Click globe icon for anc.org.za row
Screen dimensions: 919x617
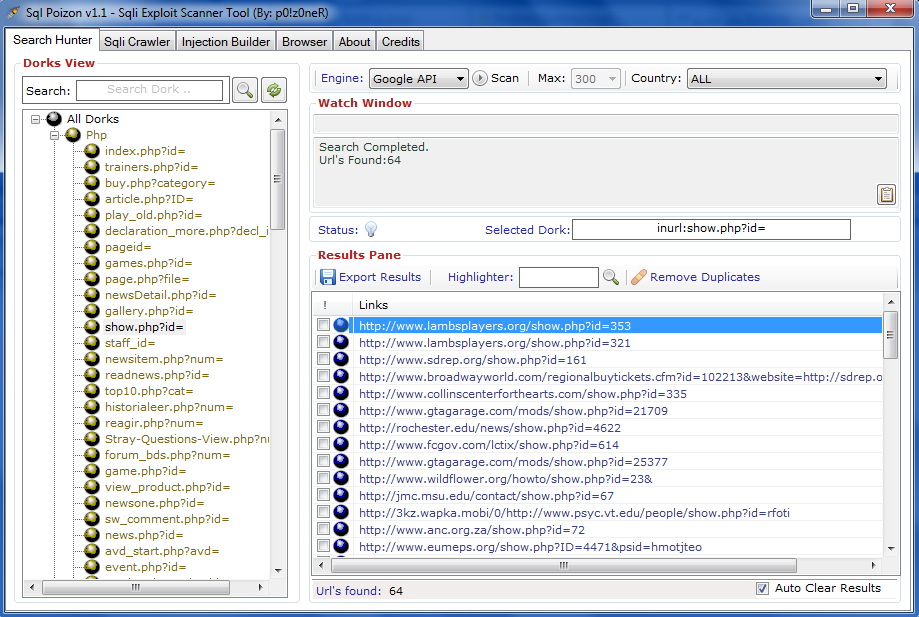[x=341, y=529]
